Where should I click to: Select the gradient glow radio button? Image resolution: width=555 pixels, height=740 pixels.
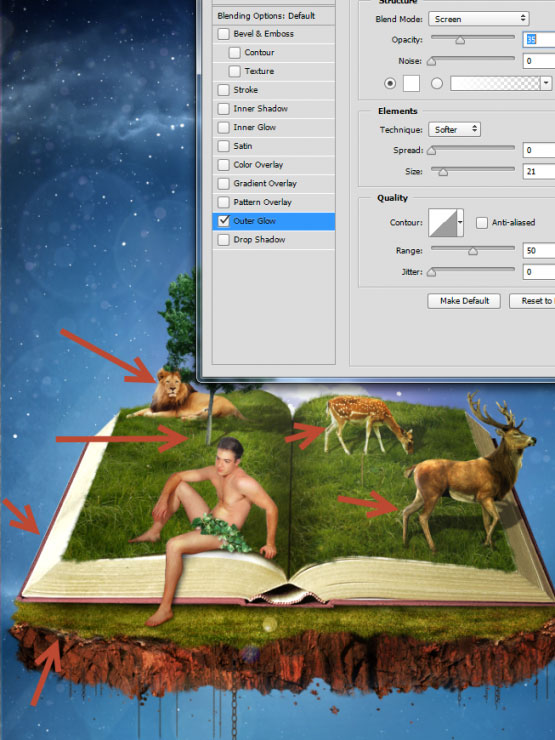coord(437,84)
